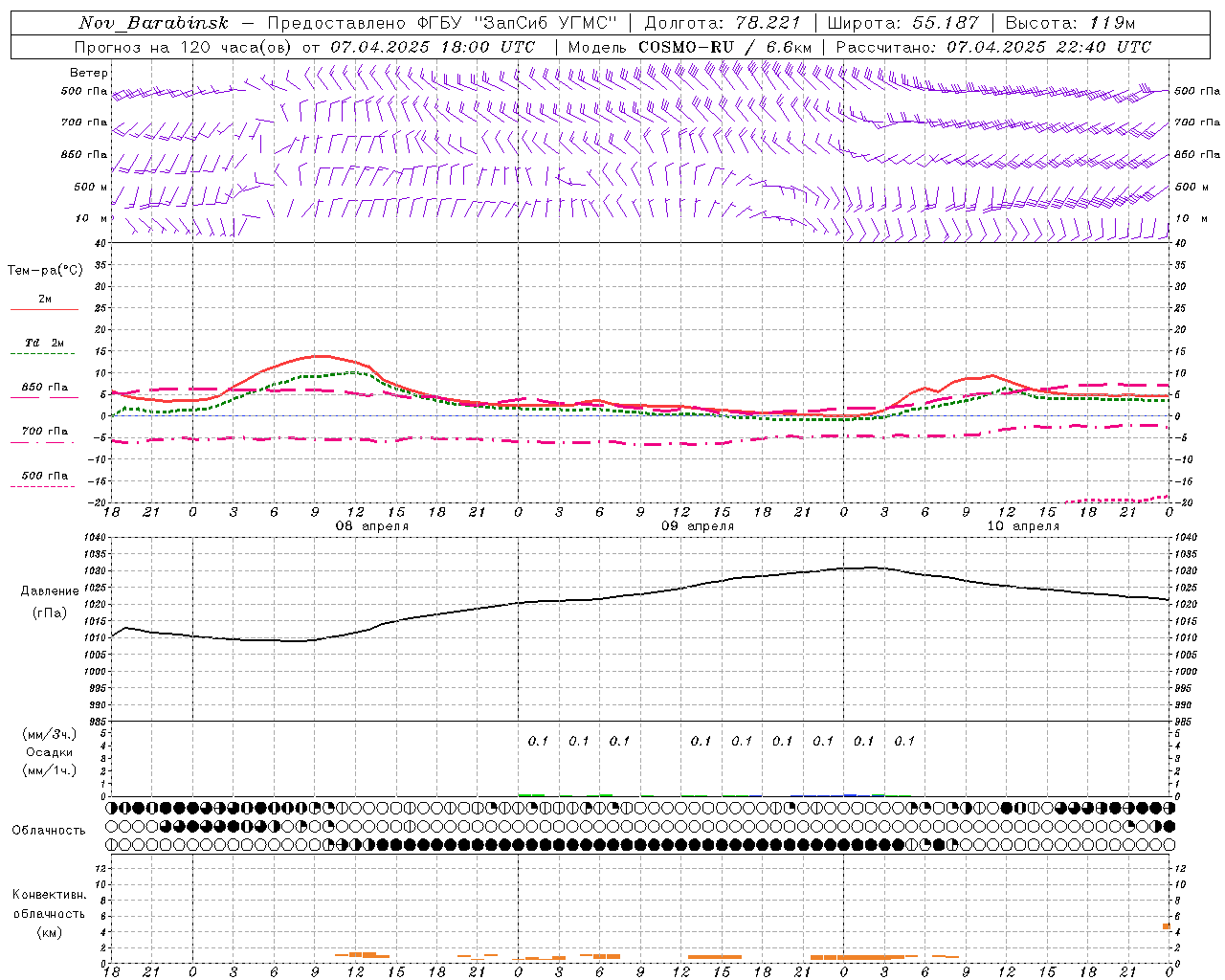Select the latitude value Широта: 55.187
Image resolution: width=1225 pixels, height=980 pixels.
(x=902, y=23)
